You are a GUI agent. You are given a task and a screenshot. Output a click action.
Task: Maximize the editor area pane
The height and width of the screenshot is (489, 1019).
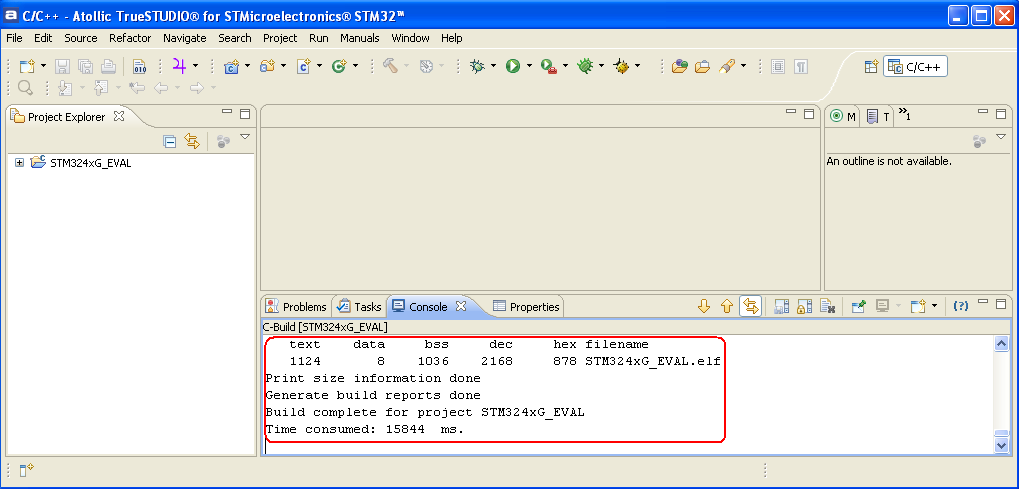pos(809,114)
